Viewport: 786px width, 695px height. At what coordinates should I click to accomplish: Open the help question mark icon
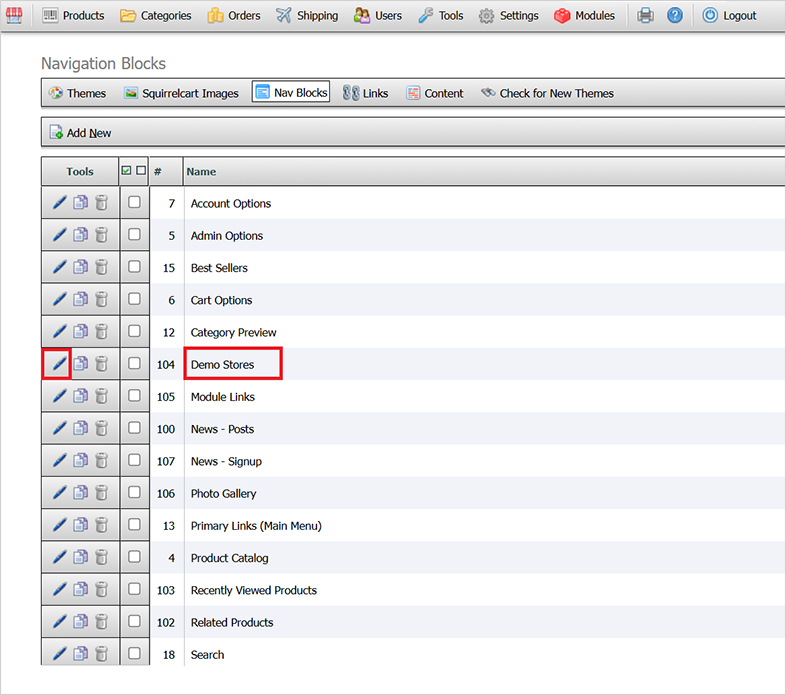(675, 16)
